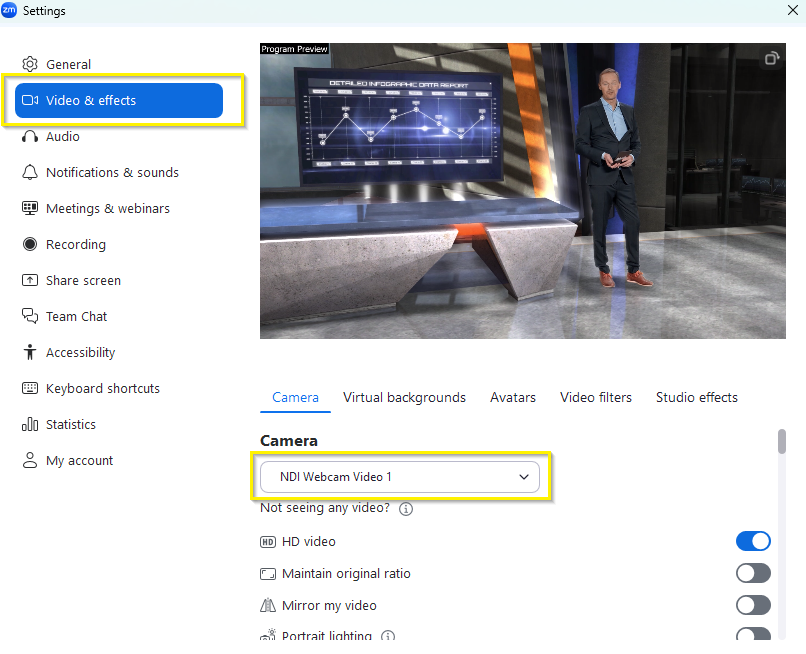Disable the HD video toggle

tap(753, 541)
